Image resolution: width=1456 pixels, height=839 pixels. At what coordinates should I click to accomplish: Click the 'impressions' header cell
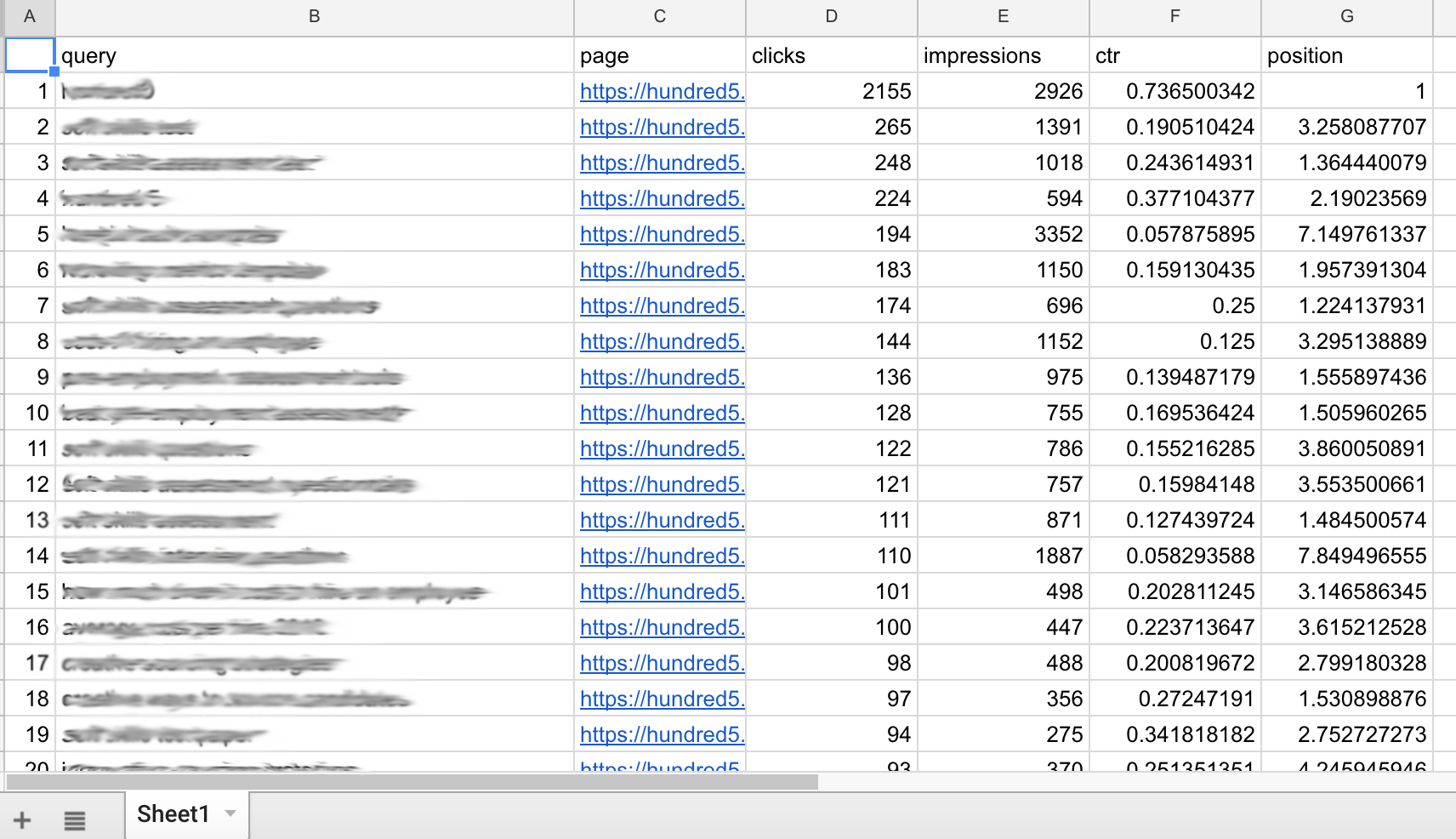pyautogui.click(x=1004, y=55)
